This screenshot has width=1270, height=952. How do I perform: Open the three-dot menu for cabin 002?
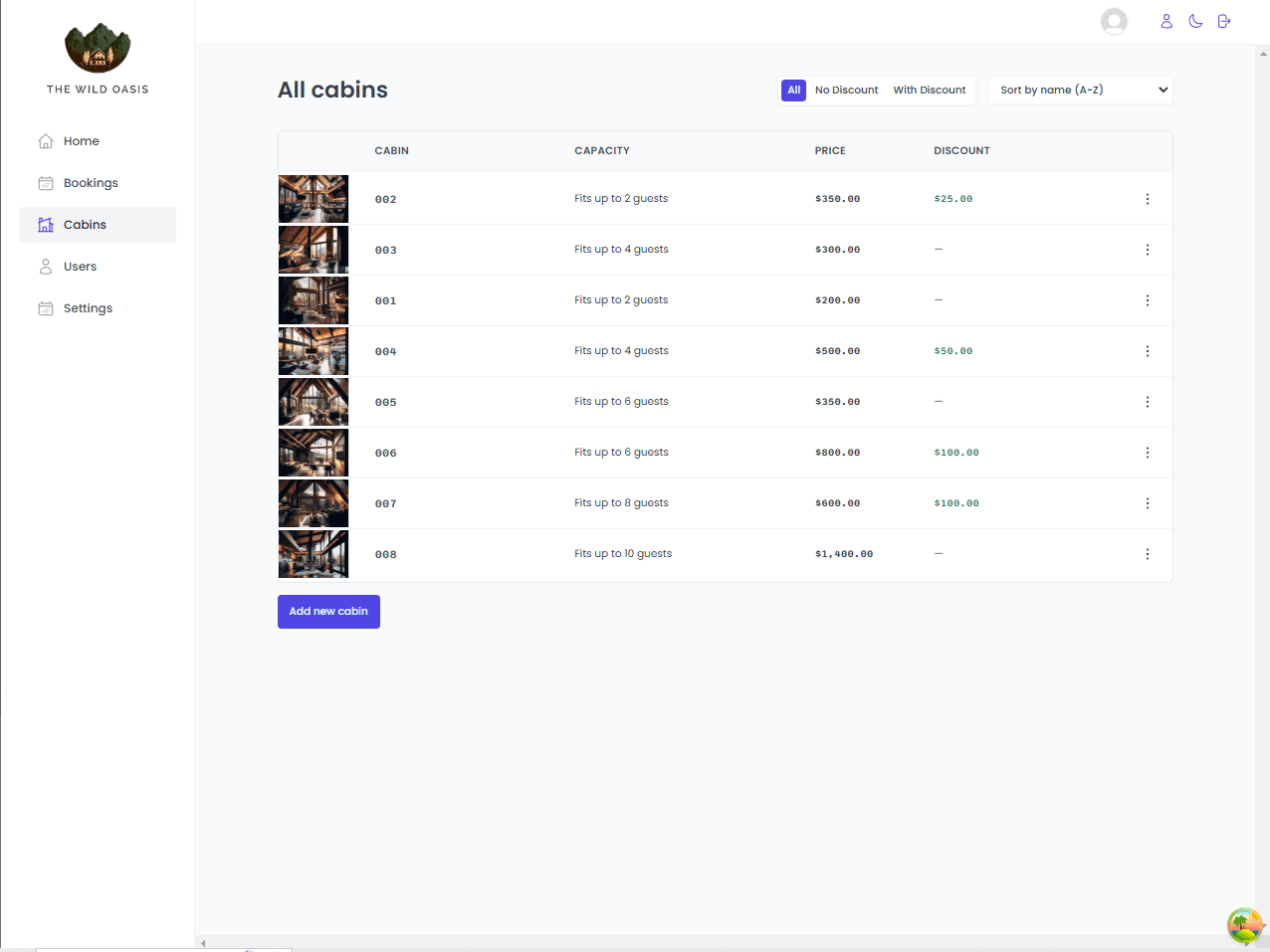tap(1147, 199)
